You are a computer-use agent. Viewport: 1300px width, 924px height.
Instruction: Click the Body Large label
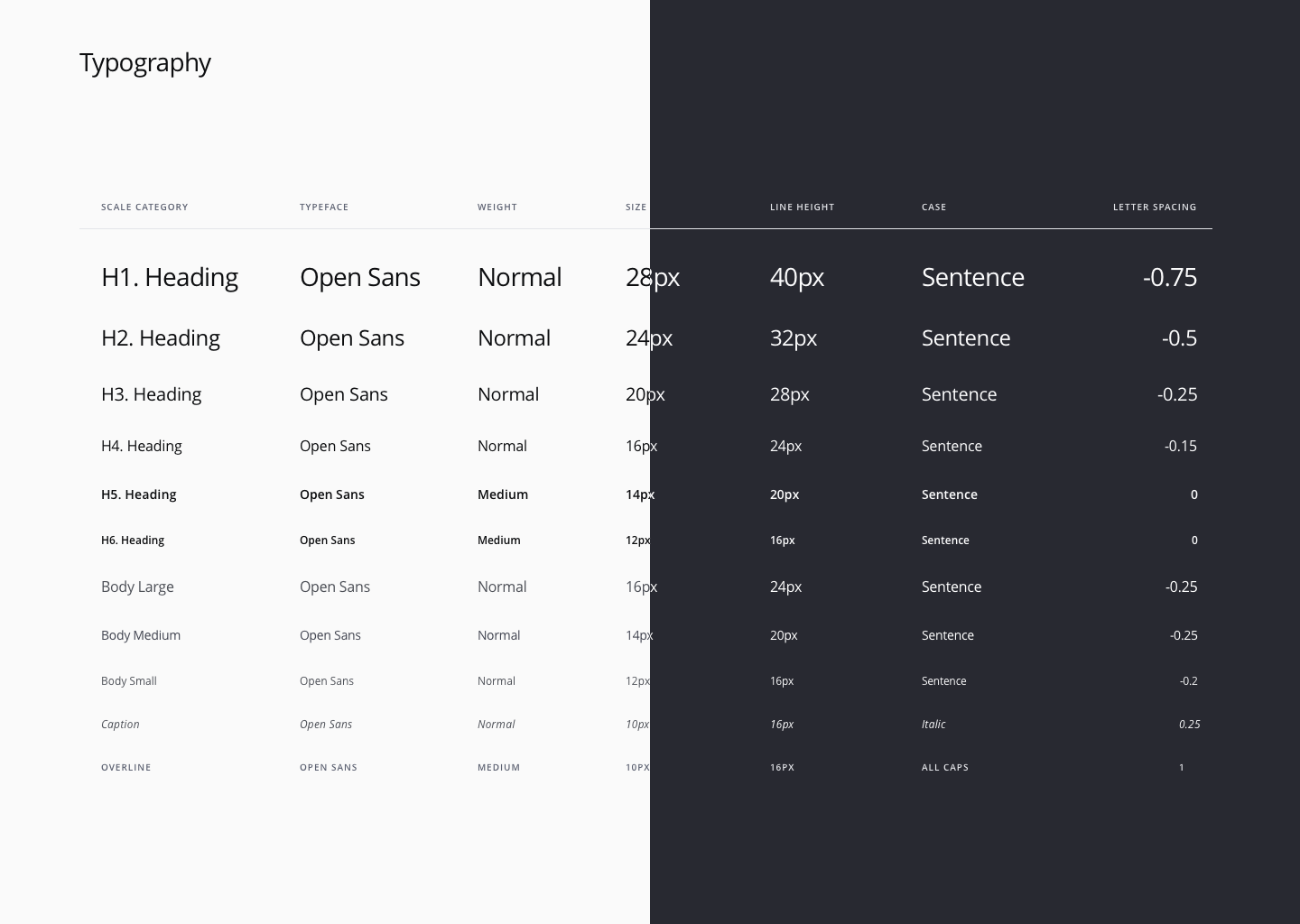[x=137, y=587]
